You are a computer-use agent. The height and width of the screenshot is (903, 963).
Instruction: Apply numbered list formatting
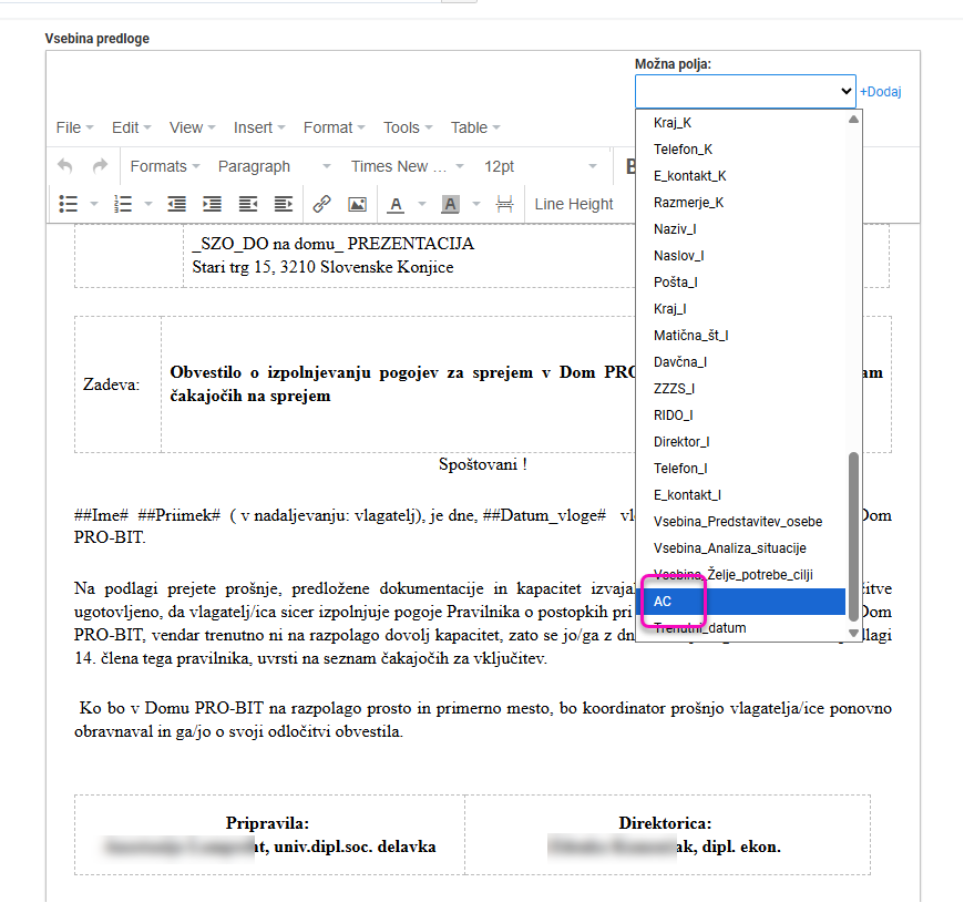123,204
